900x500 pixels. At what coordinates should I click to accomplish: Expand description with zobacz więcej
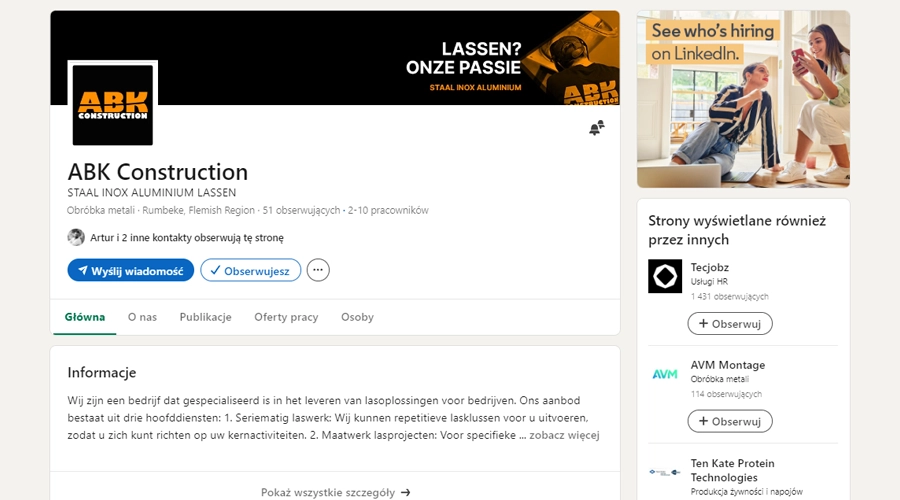[x=564, y=435]
